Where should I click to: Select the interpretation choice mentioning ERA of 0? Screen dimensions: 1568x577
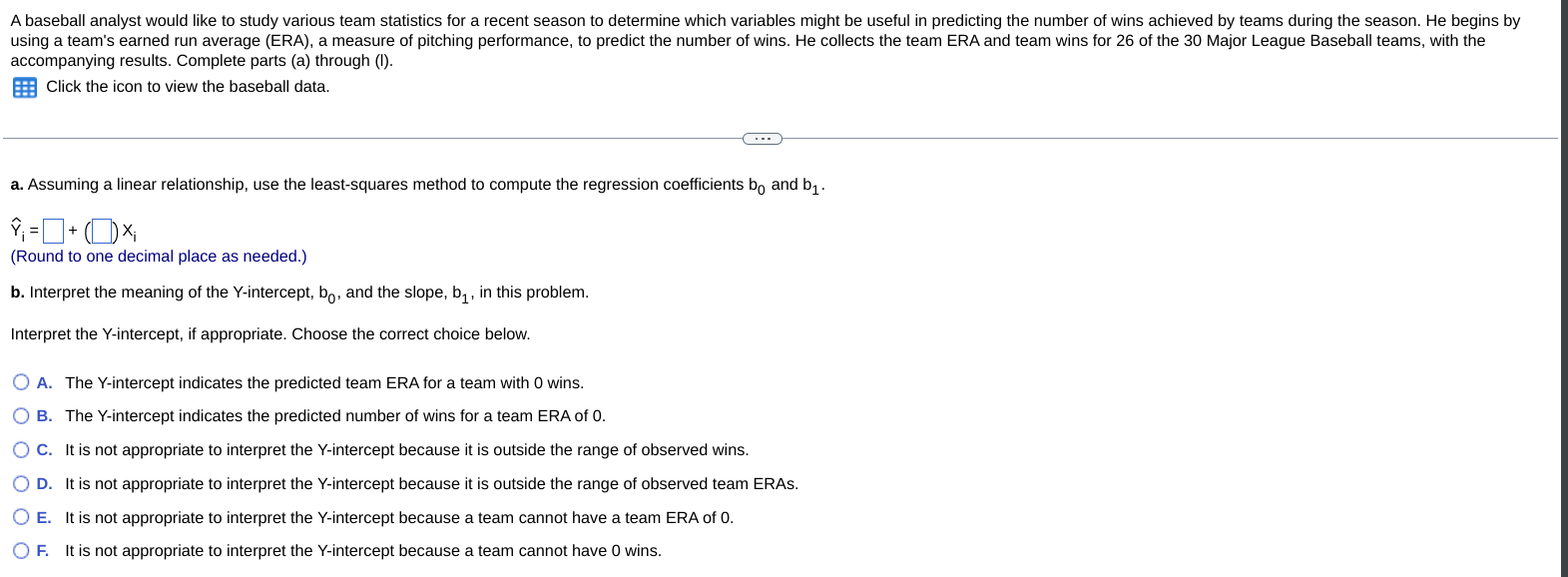[x=20, y=516]
